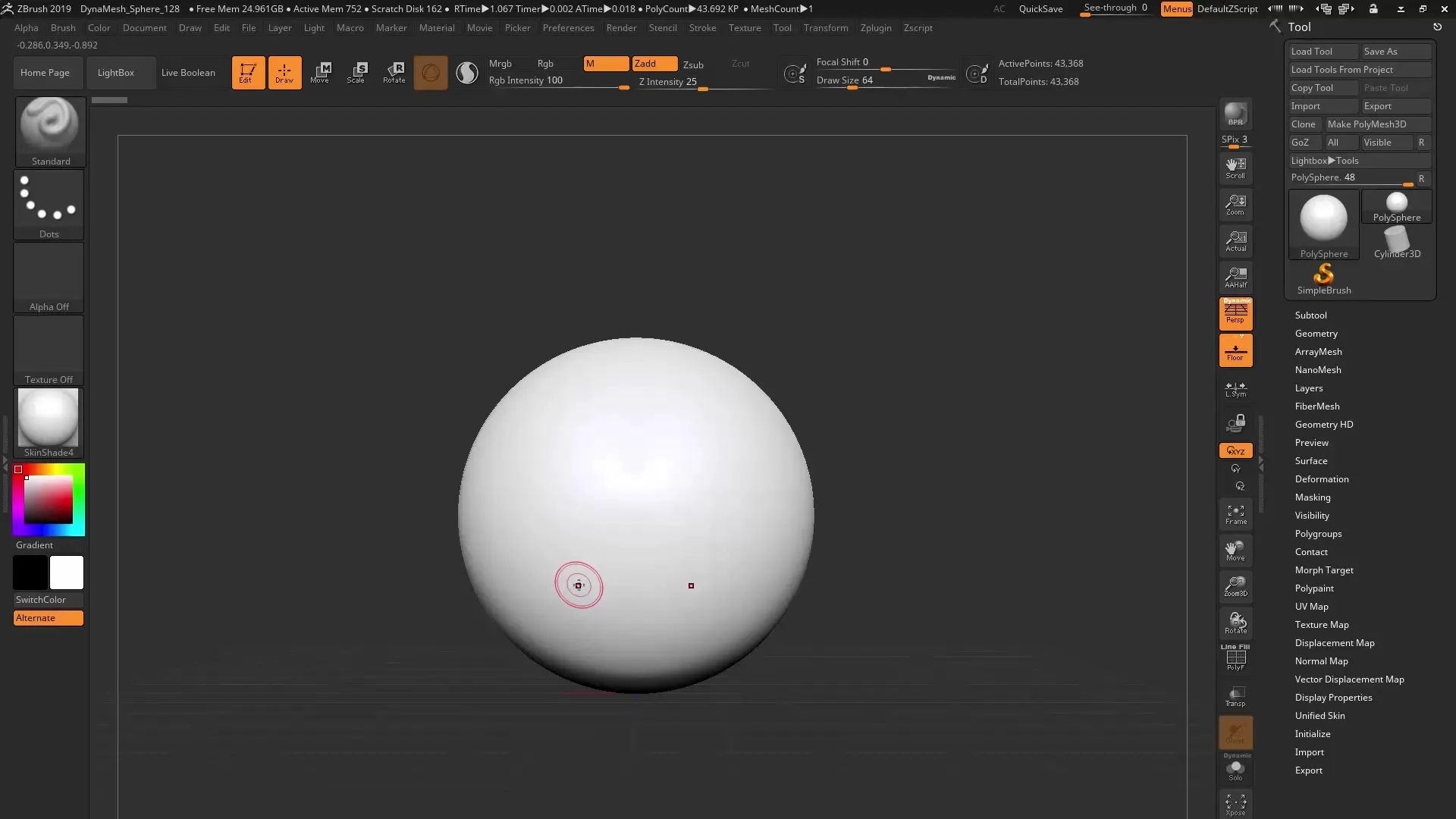This screenshot has width=1456, height=819.
Task: Click the Zoom3D icon
Action: click(x=1235, y=587)
